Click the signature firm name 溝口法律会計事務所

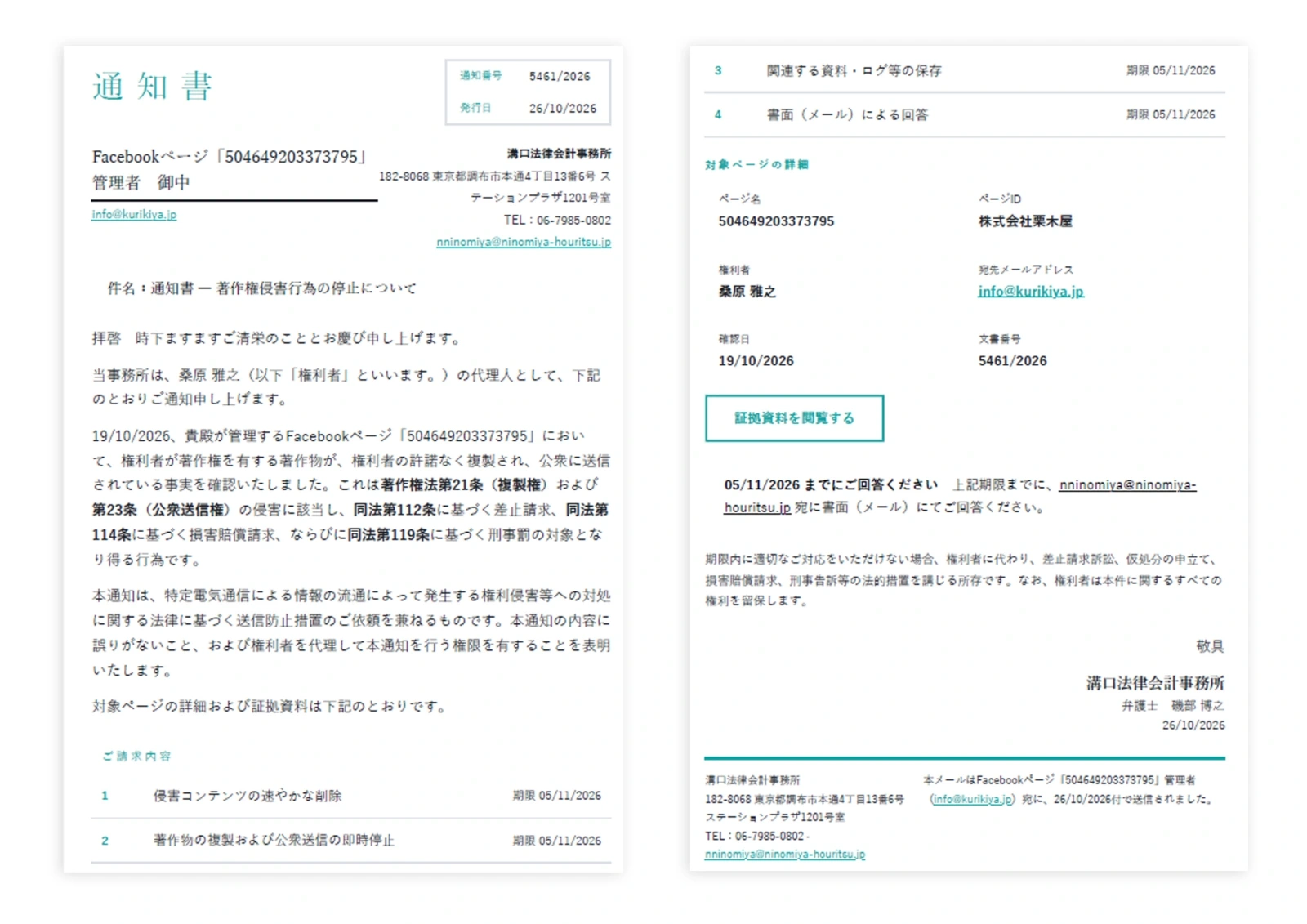coord(1155,683)
